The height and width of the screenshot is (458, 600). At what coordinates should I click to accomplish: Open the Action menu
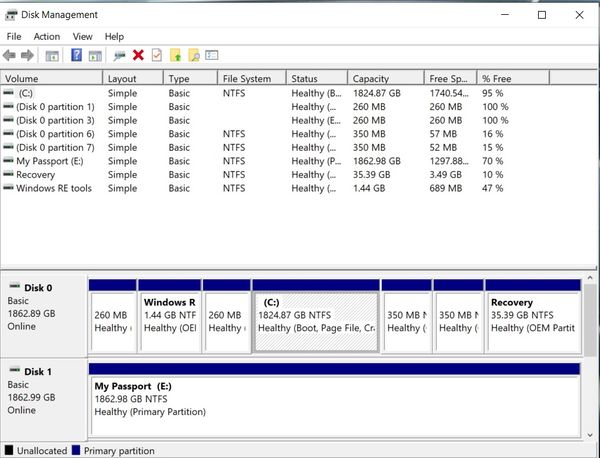[x=47, y=36]
